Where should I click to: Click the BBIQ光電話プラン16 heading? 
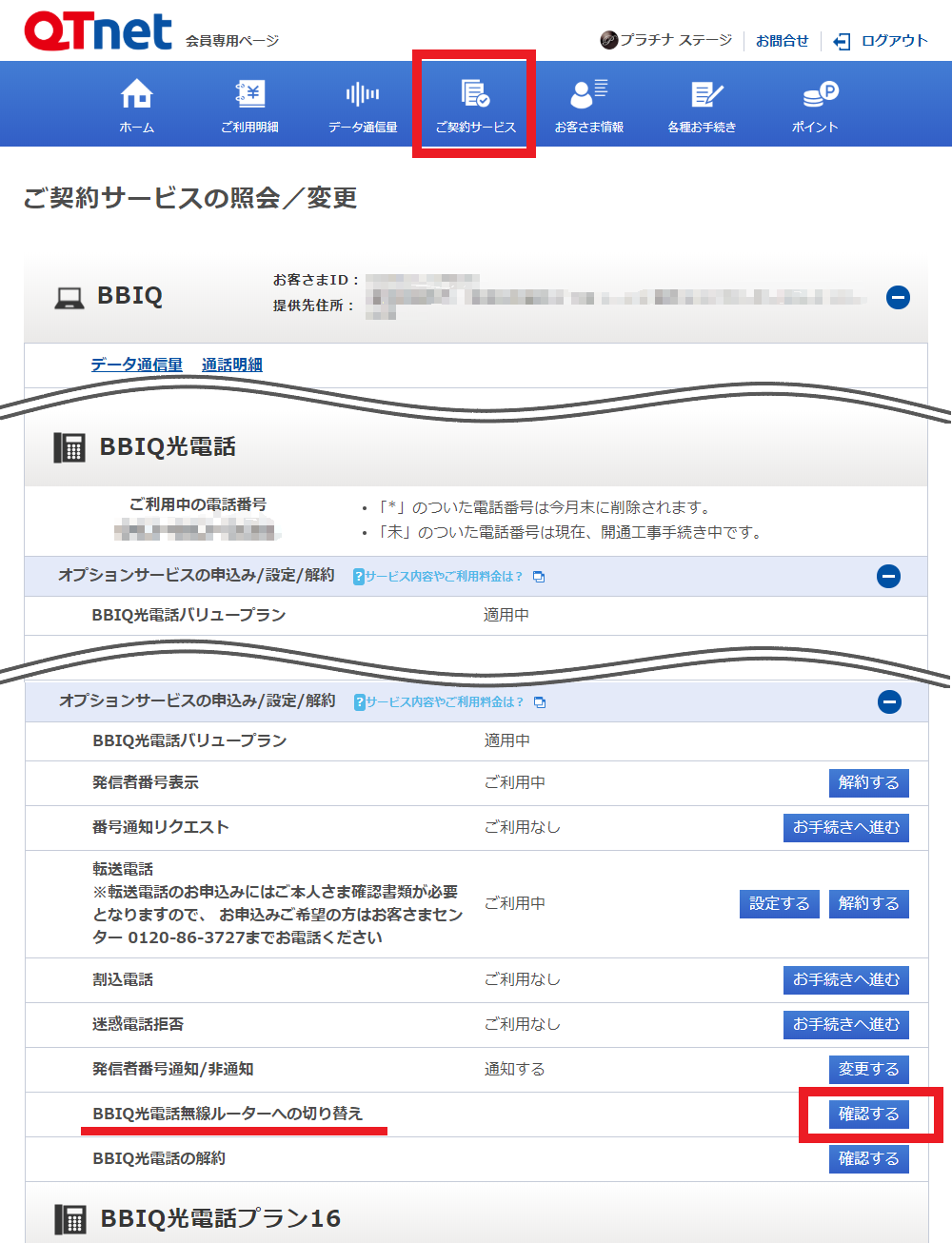pyautogui.click(x=221, y=1218)
